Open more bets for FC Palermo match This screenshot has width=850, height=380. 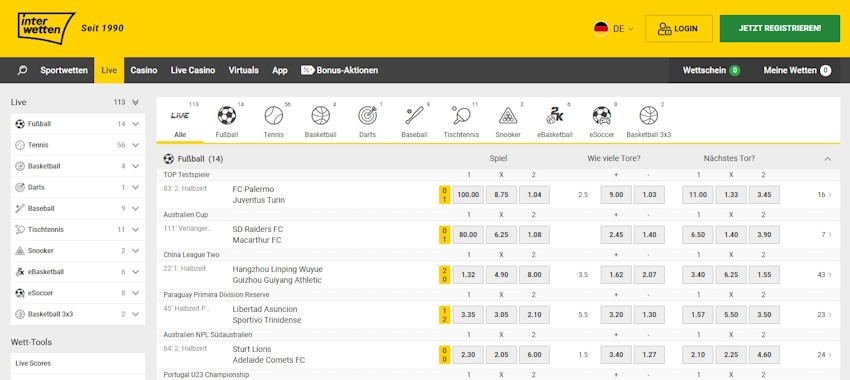825,195
